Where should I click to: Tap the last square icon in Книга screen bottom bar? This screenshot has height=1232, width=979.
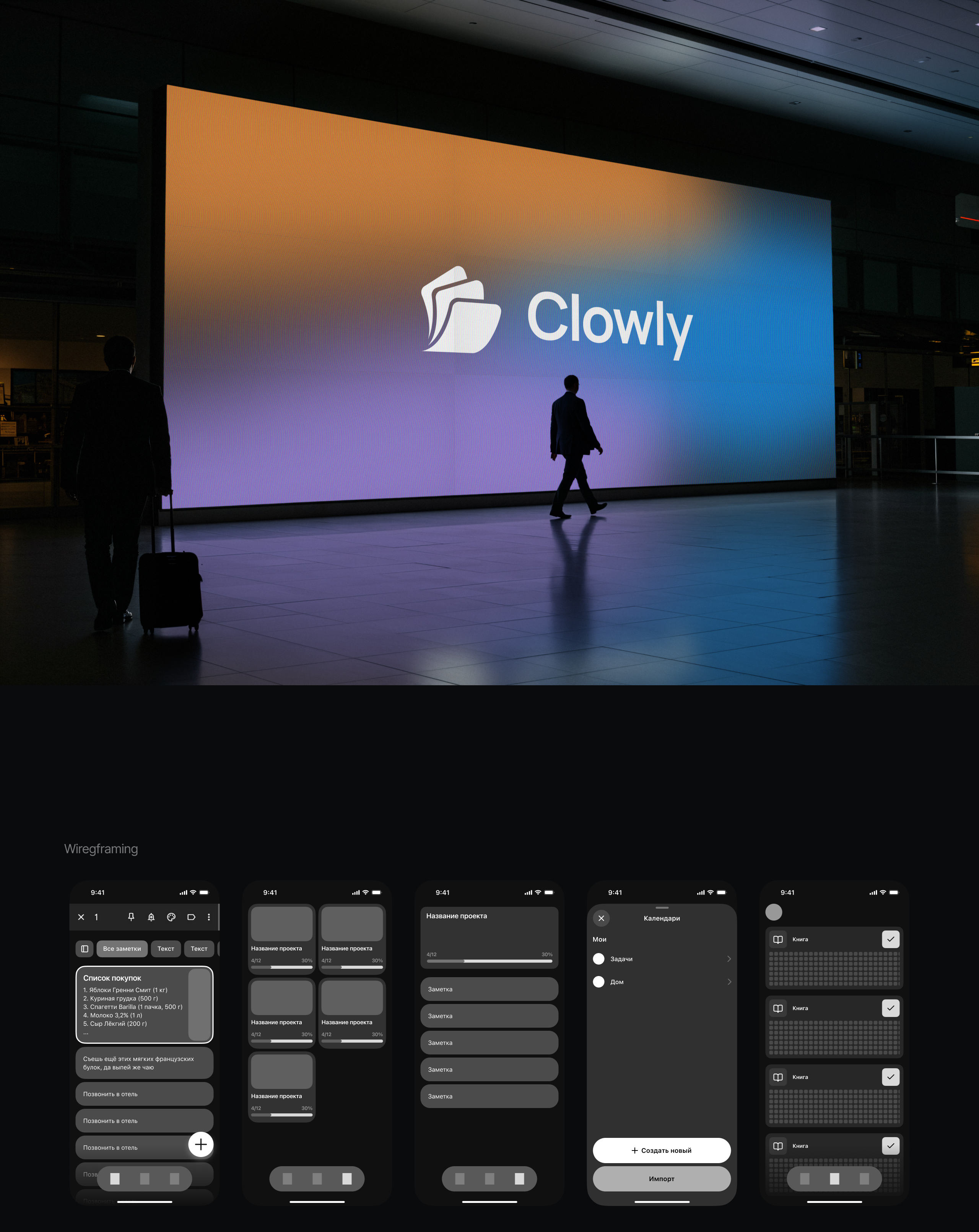tap(864, 1178)
